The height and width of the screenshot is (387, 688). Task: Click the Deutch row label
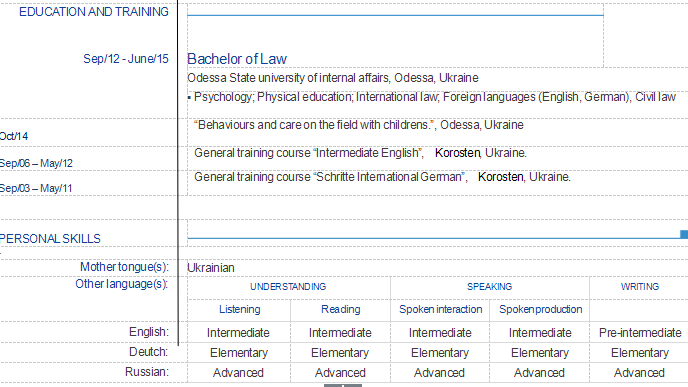tap(148, 352)
